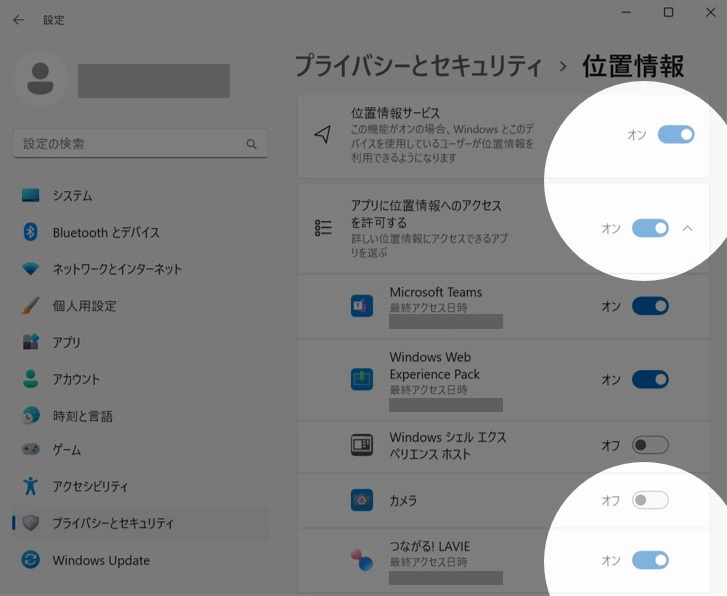This screenshot has height=596, width=727.
Task: Toggle つながる! LAVIE location access
Action: [x=650, y=560]
